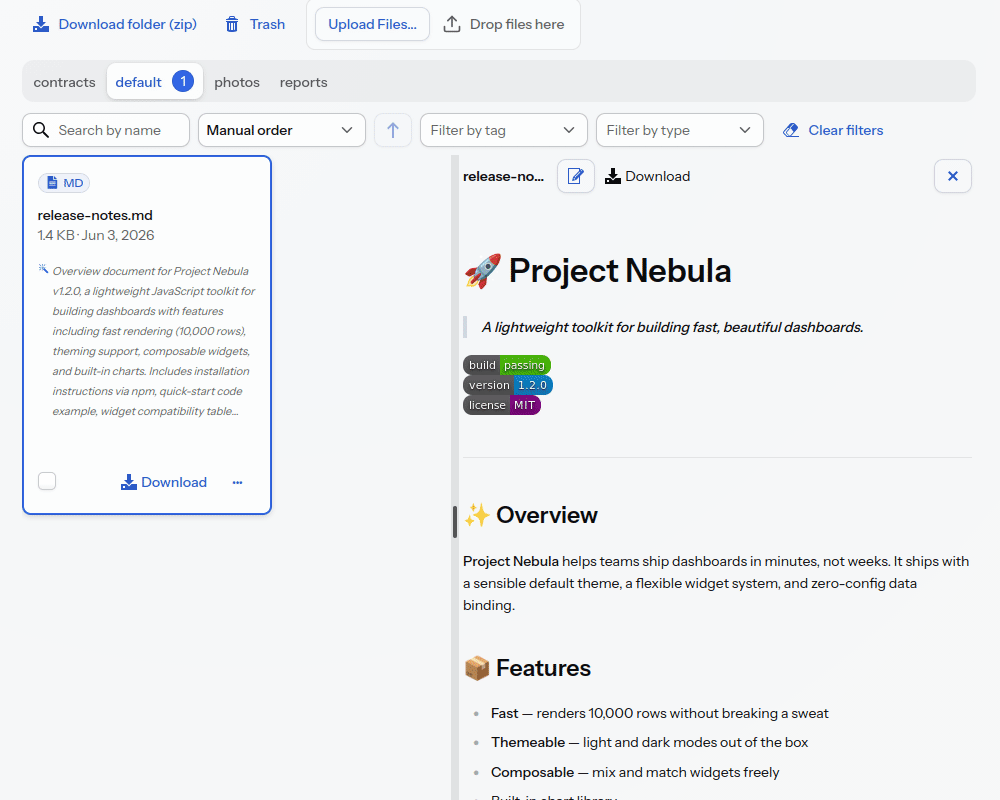Click the Project Nebula heading

click(598, 271)
